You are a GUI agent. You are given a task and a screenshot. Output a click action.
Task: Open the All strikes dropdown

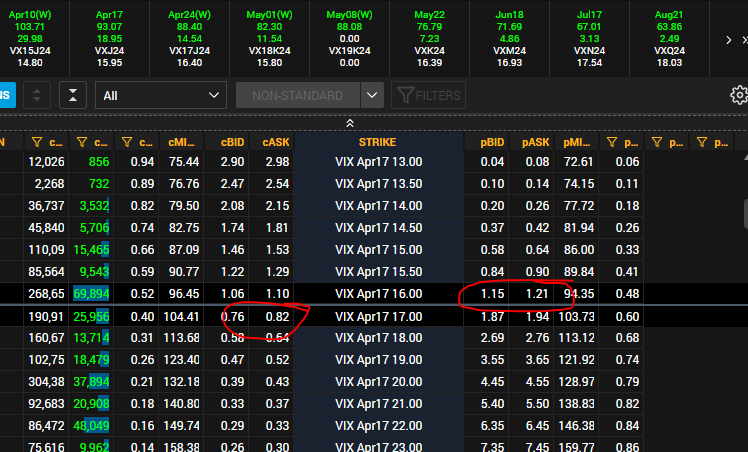(161, 95)
